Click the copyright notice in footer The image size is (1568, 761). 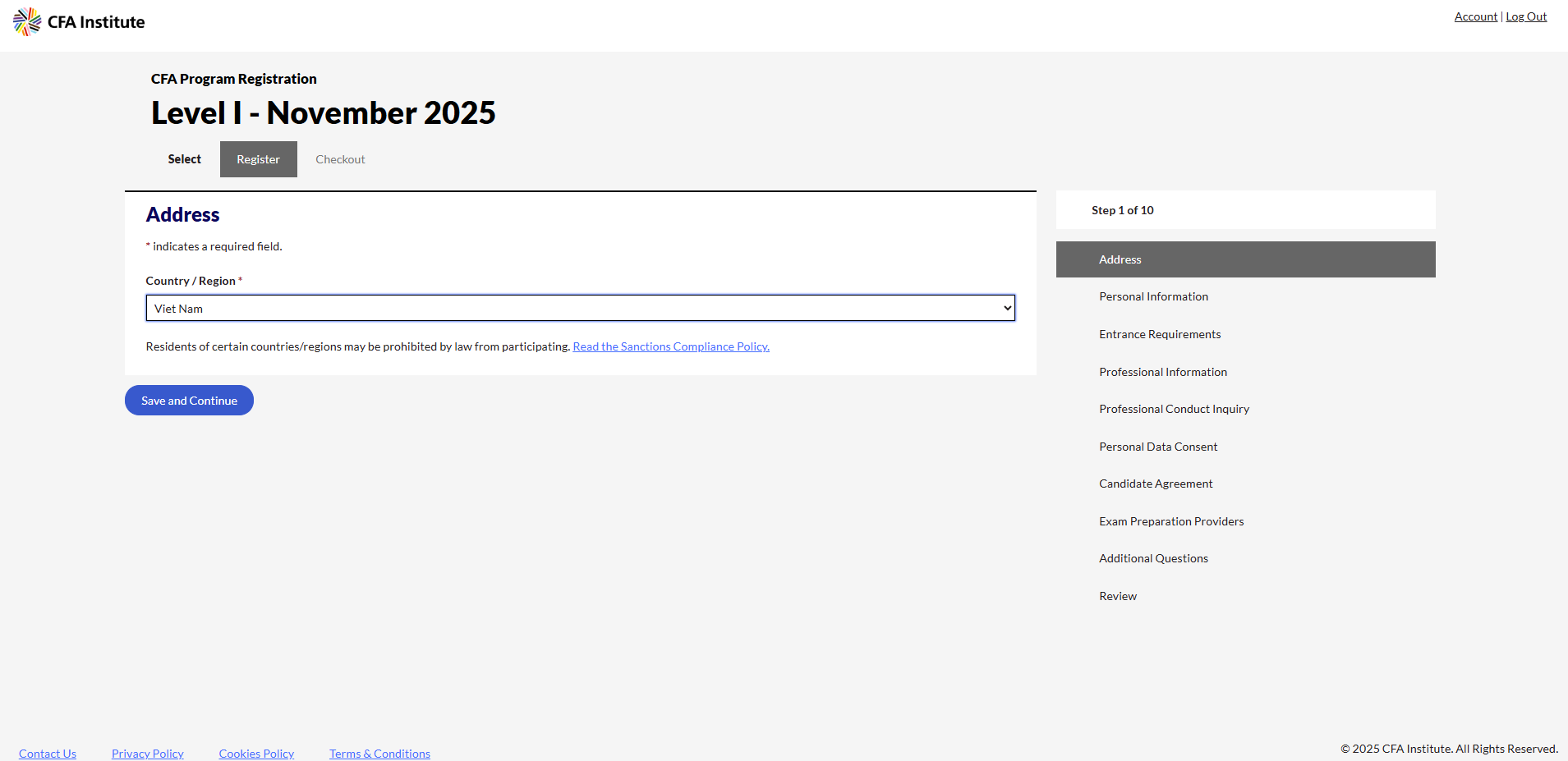pyautogui.click(x=1449, y=749)
